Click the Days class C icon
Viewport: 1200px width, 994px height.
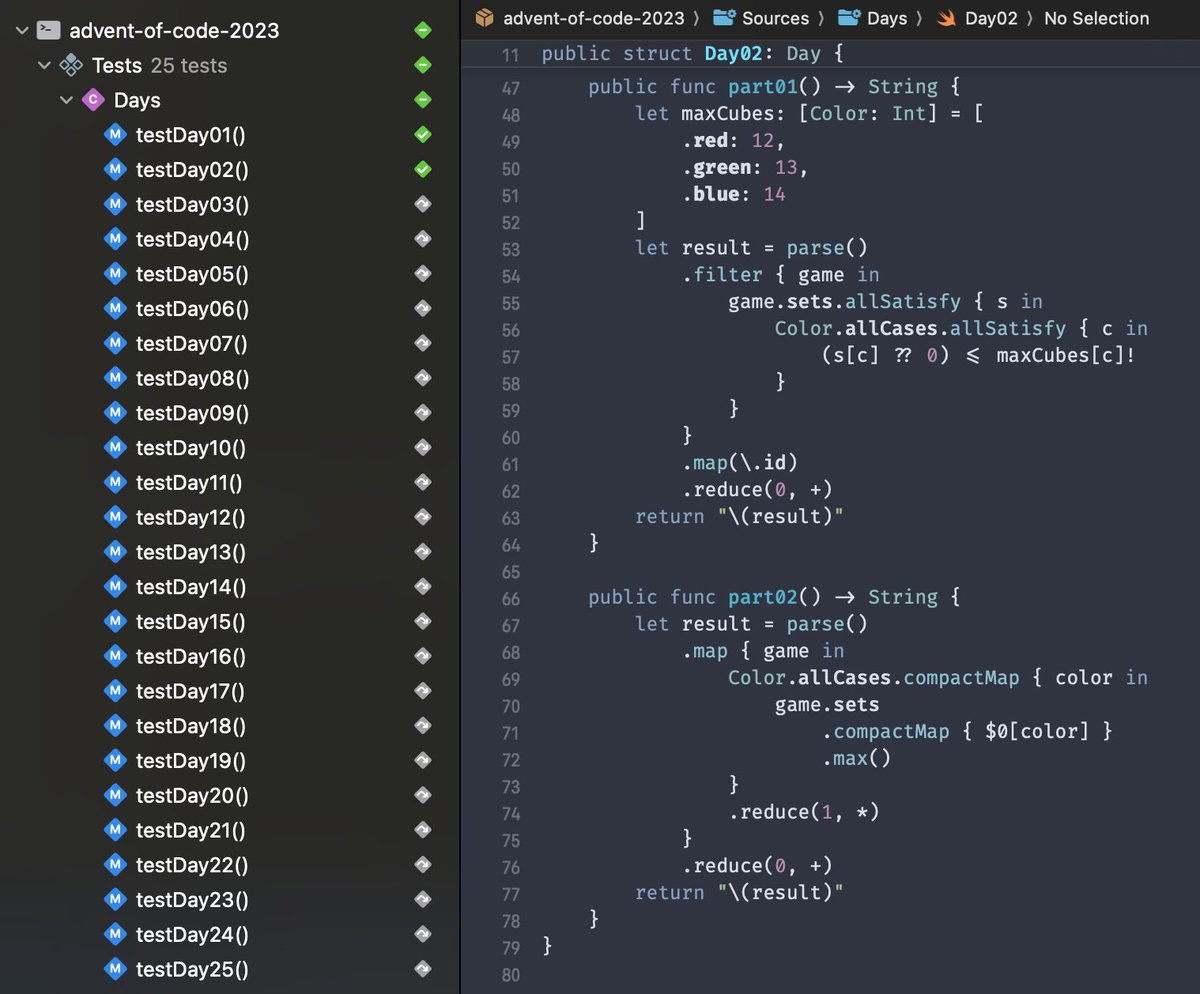[x=93, y=100]
